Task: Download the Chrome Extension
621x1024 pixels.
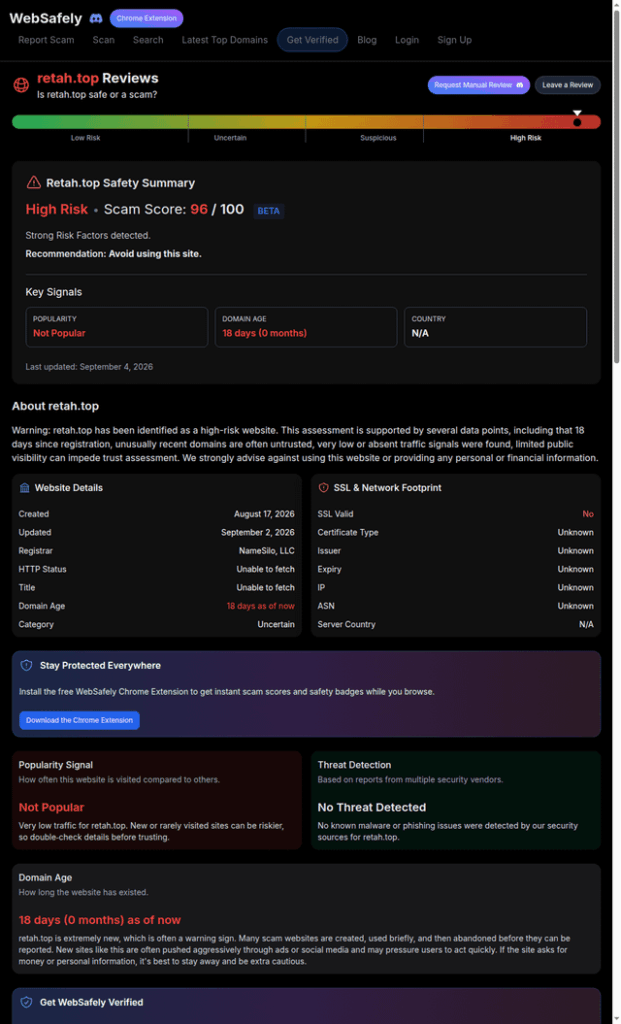Action: click(x=79, y=720)
